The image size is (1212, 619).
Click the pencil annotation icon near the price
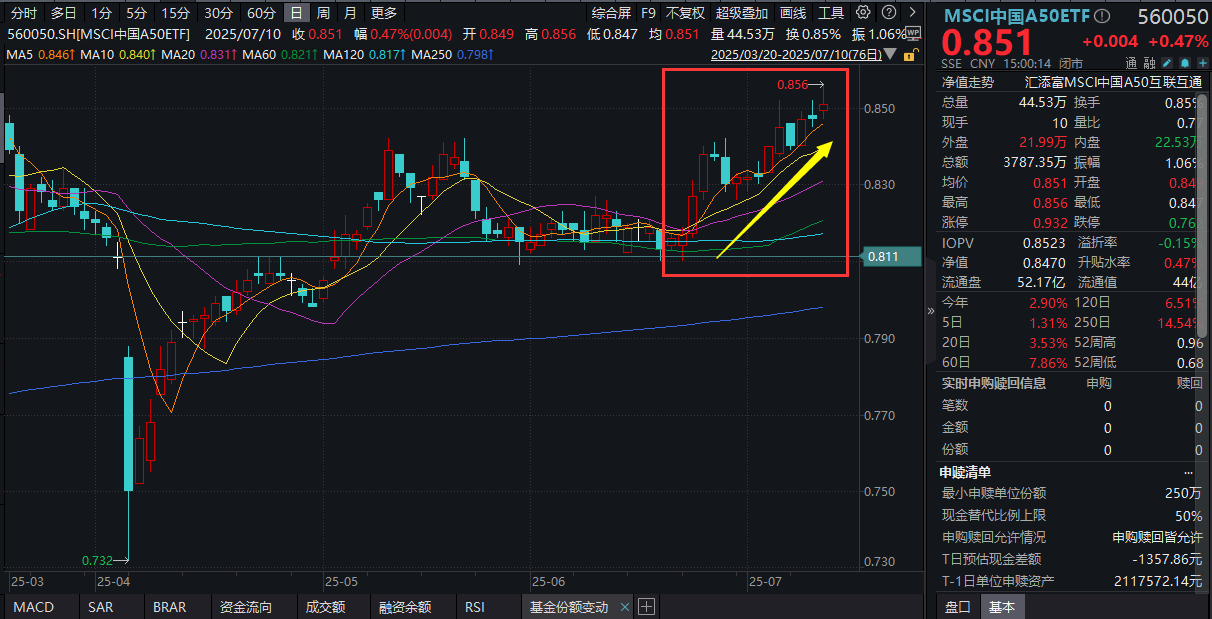(x=1166, y=62)
